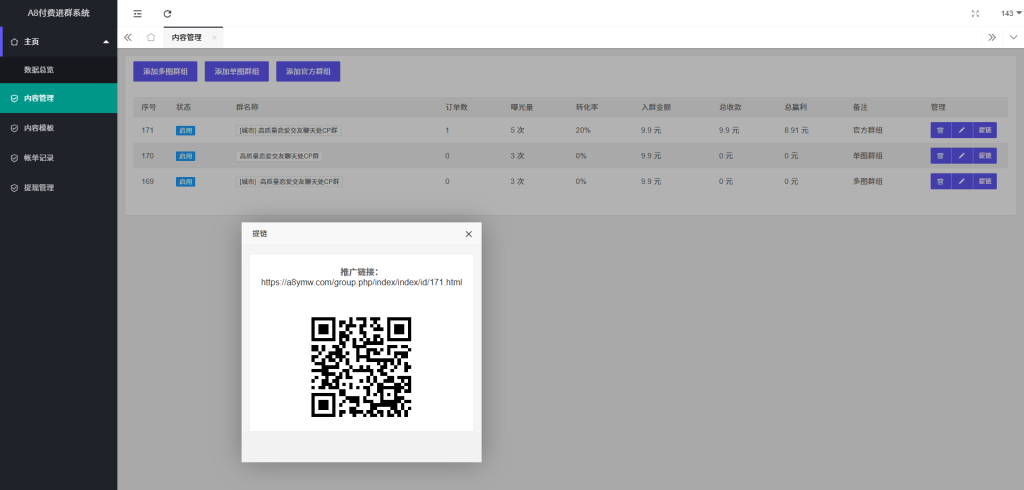The height and width of the screenshot is (490, 1024).
Task: Click the 多图群组 remark cell
Action: pyautogui.click(x=868, y=182)
